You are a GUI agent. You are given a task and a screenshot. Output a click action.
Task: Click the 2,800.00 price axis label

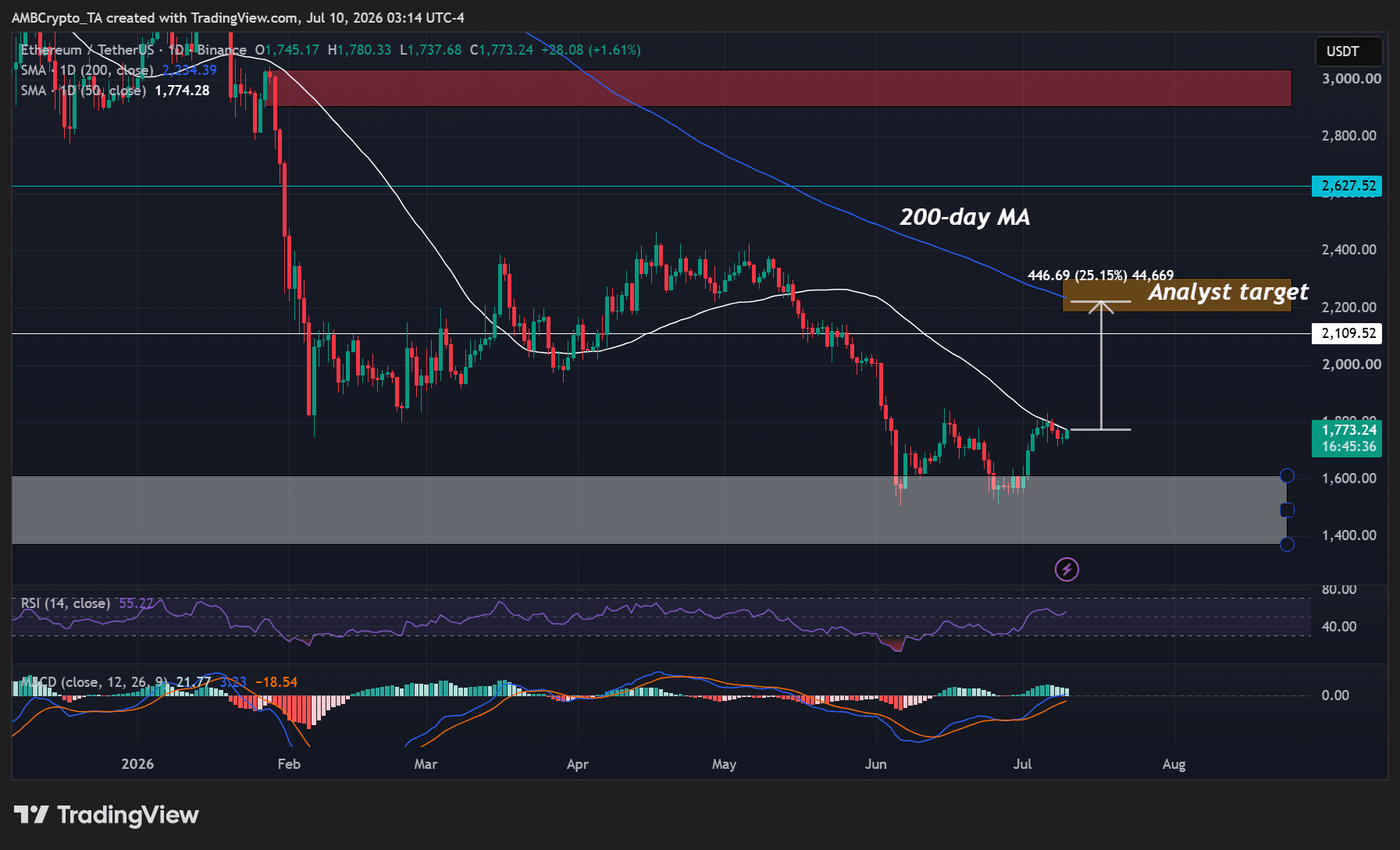[x=1348, y=136]
